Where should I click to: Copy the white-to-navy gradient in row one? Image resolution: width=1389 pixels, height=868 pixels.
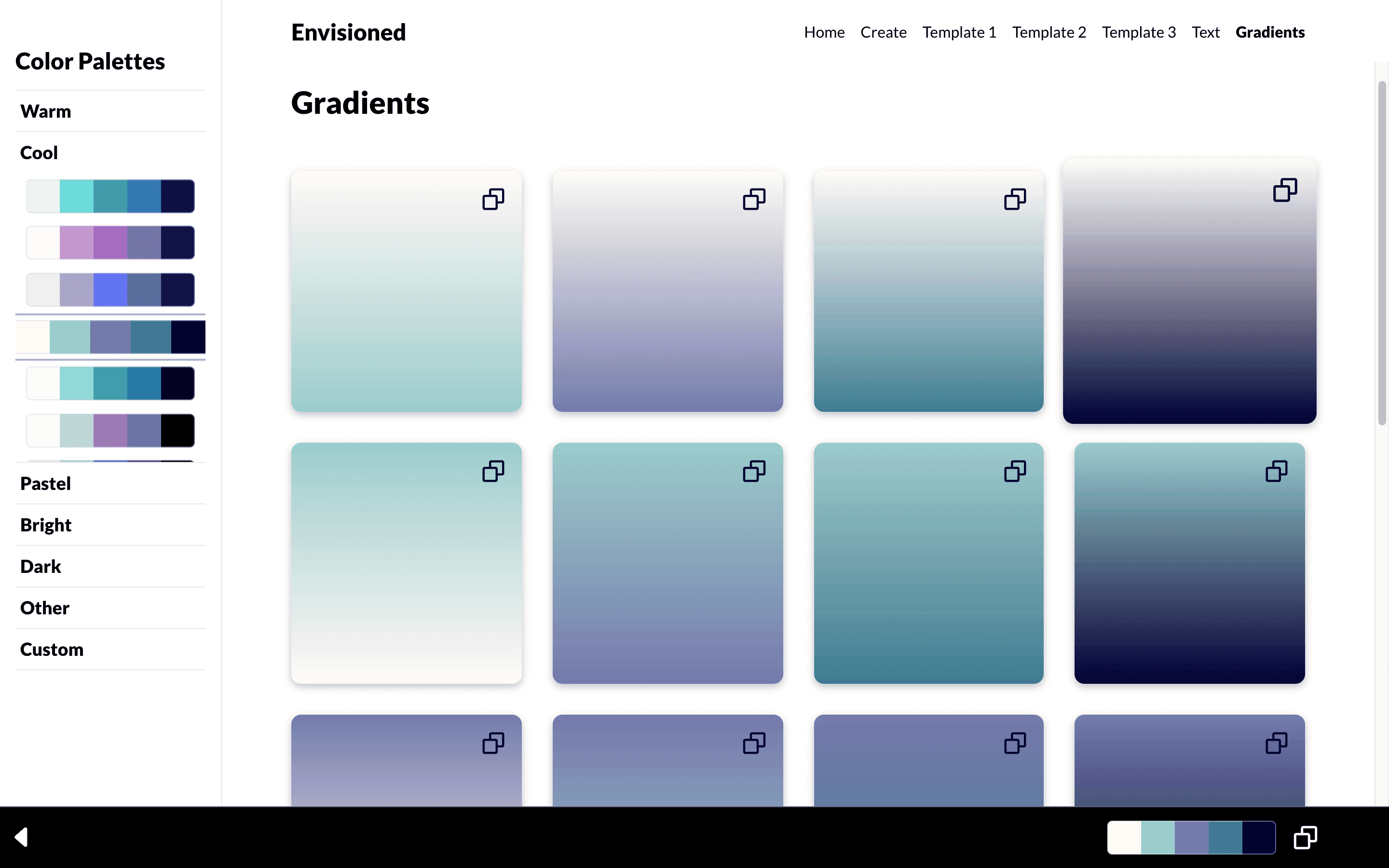(1284, 190)
